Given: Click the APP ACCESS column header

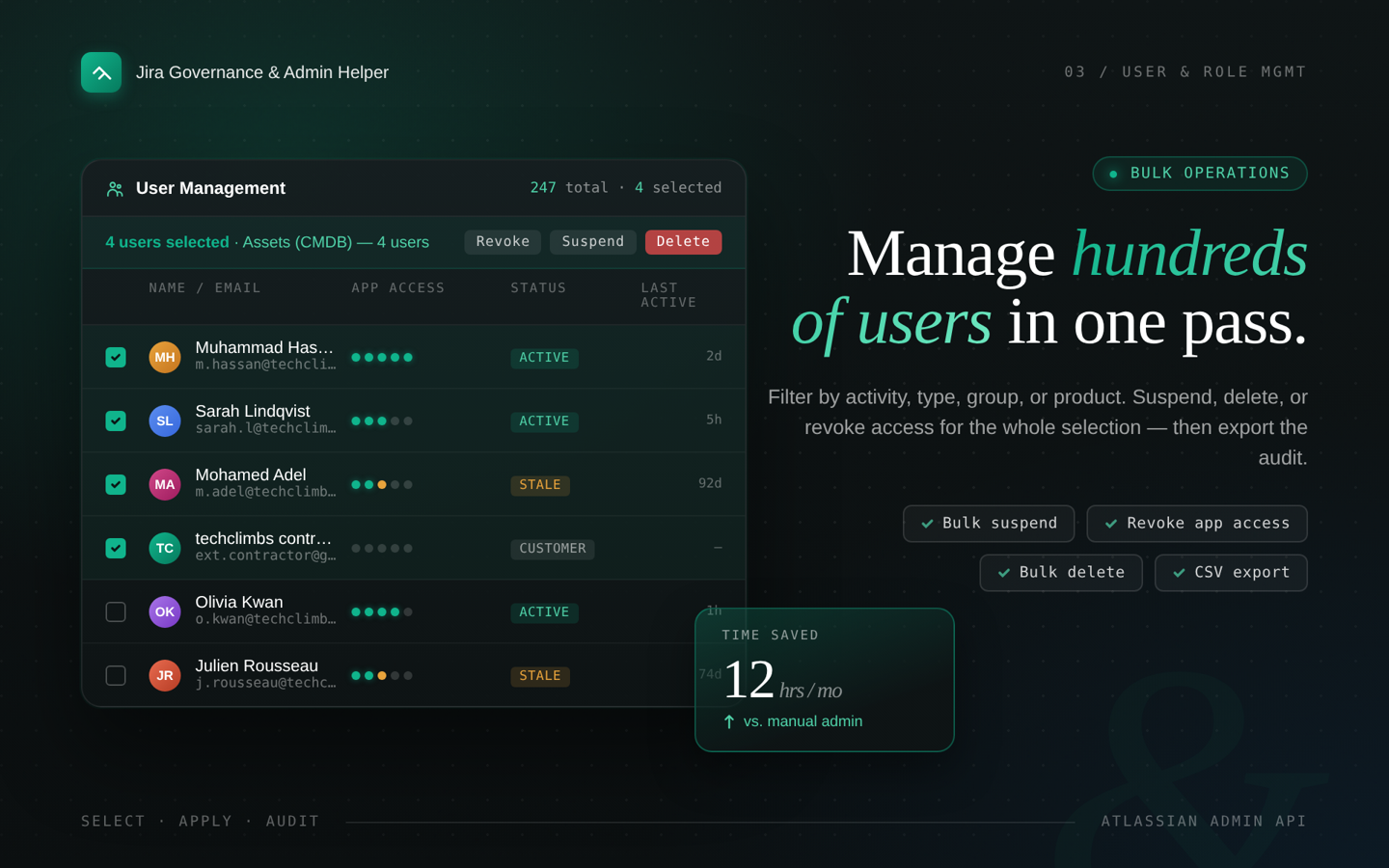Looking at the screenshot, I should [x=397, y=288].
